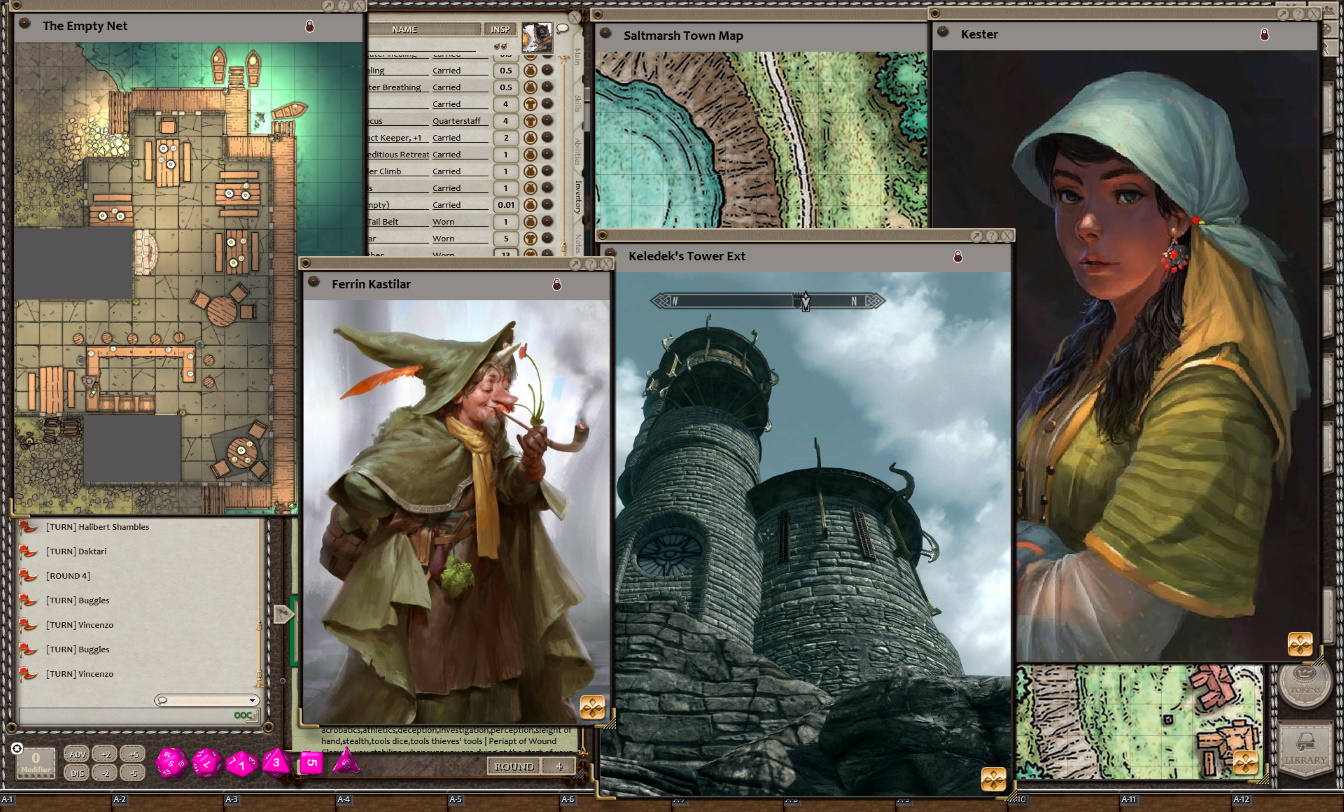Open link button on Quarterstaff inventory row

coord(548,121)
